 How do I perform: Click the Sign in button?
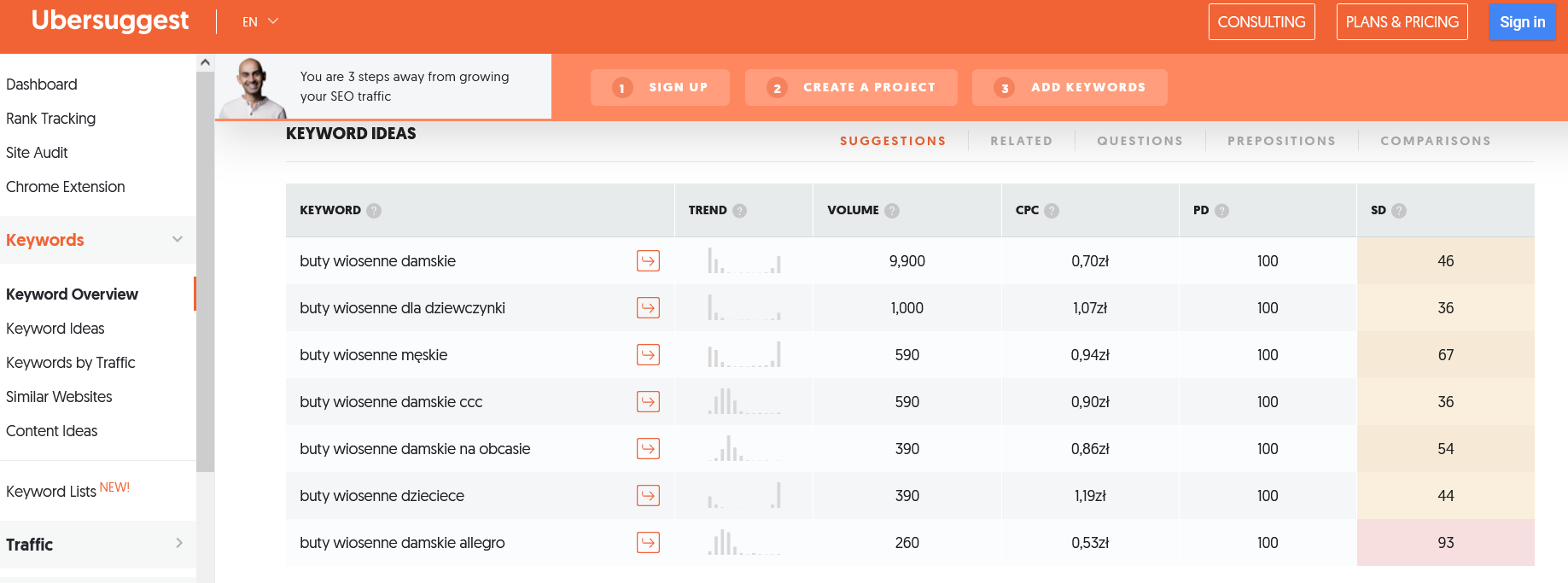point(1523,22)
